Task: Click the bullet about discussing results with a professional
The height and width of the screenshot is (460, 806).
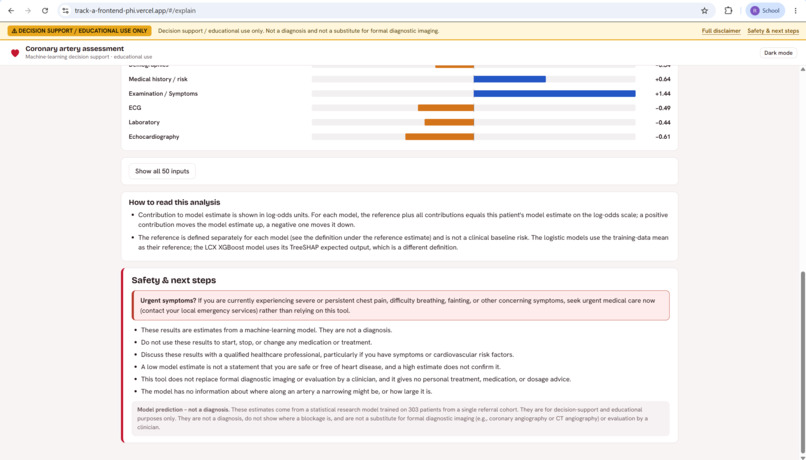Action: (327, 355)
